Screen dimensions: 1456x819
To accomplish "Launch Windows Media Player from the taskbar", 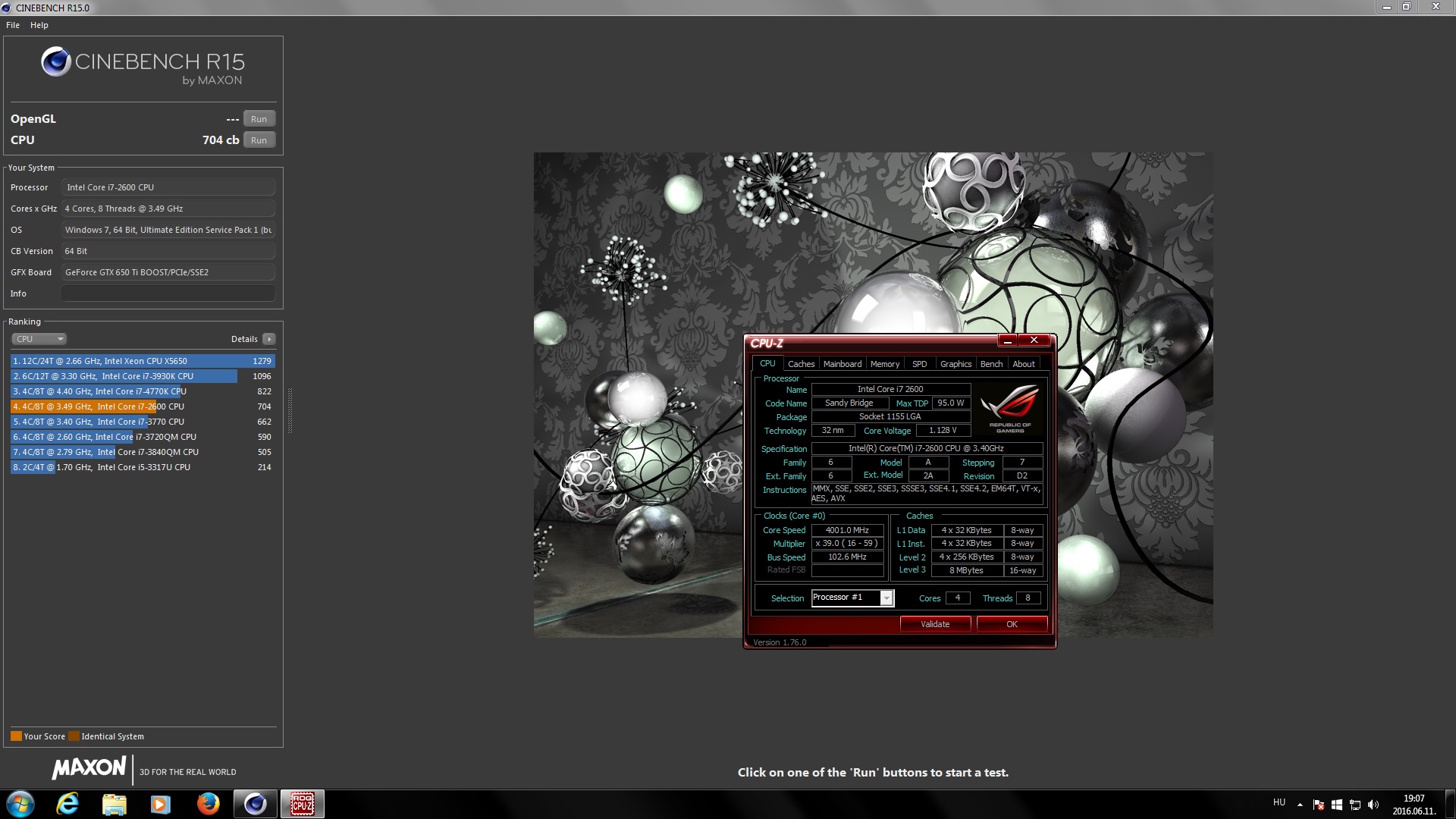I will (160, 804).
